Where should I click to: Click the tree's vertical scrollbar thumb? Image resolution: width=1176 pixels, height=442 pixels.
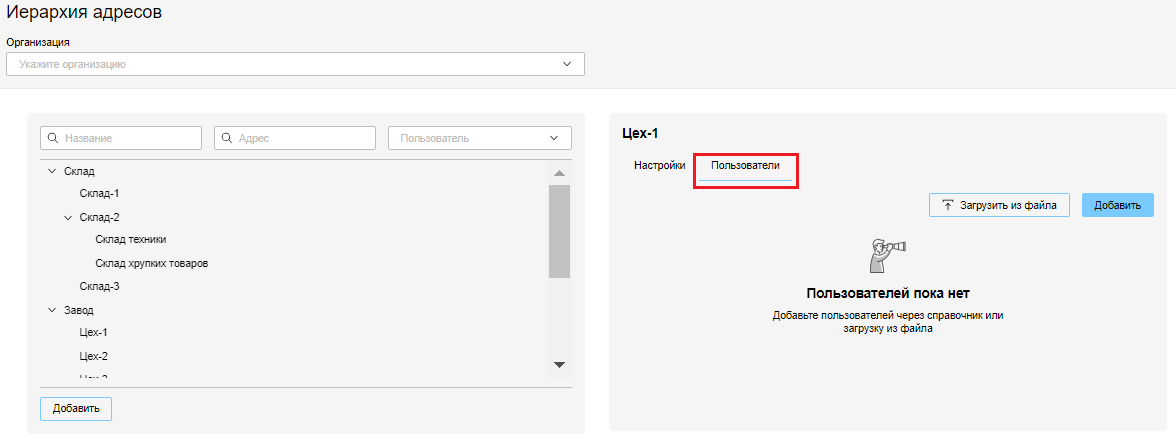point(559,230)
